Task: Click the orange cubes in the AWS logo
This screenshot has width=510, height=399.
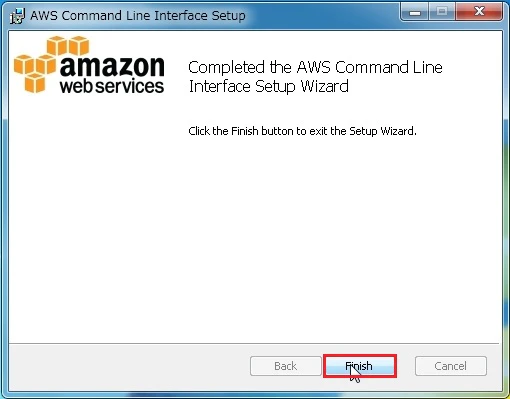Action: tap(50, 63)
